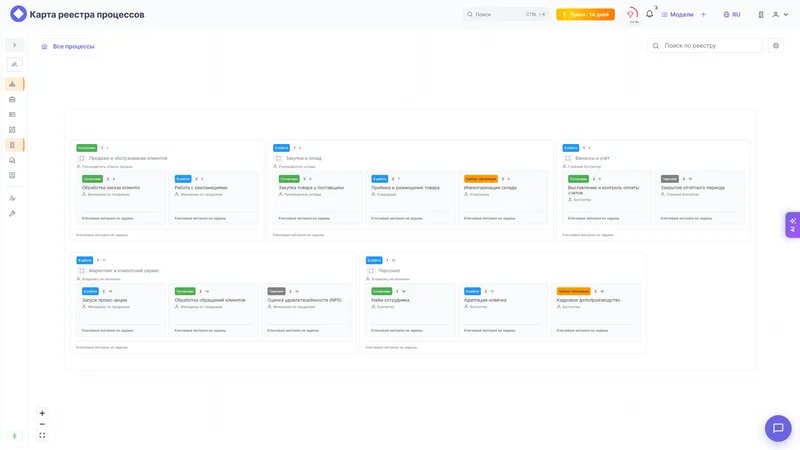Expand the collapsed left sidebar
This screenshot has width=800, height=450.
pyautogui.click(x=14, y=45)
